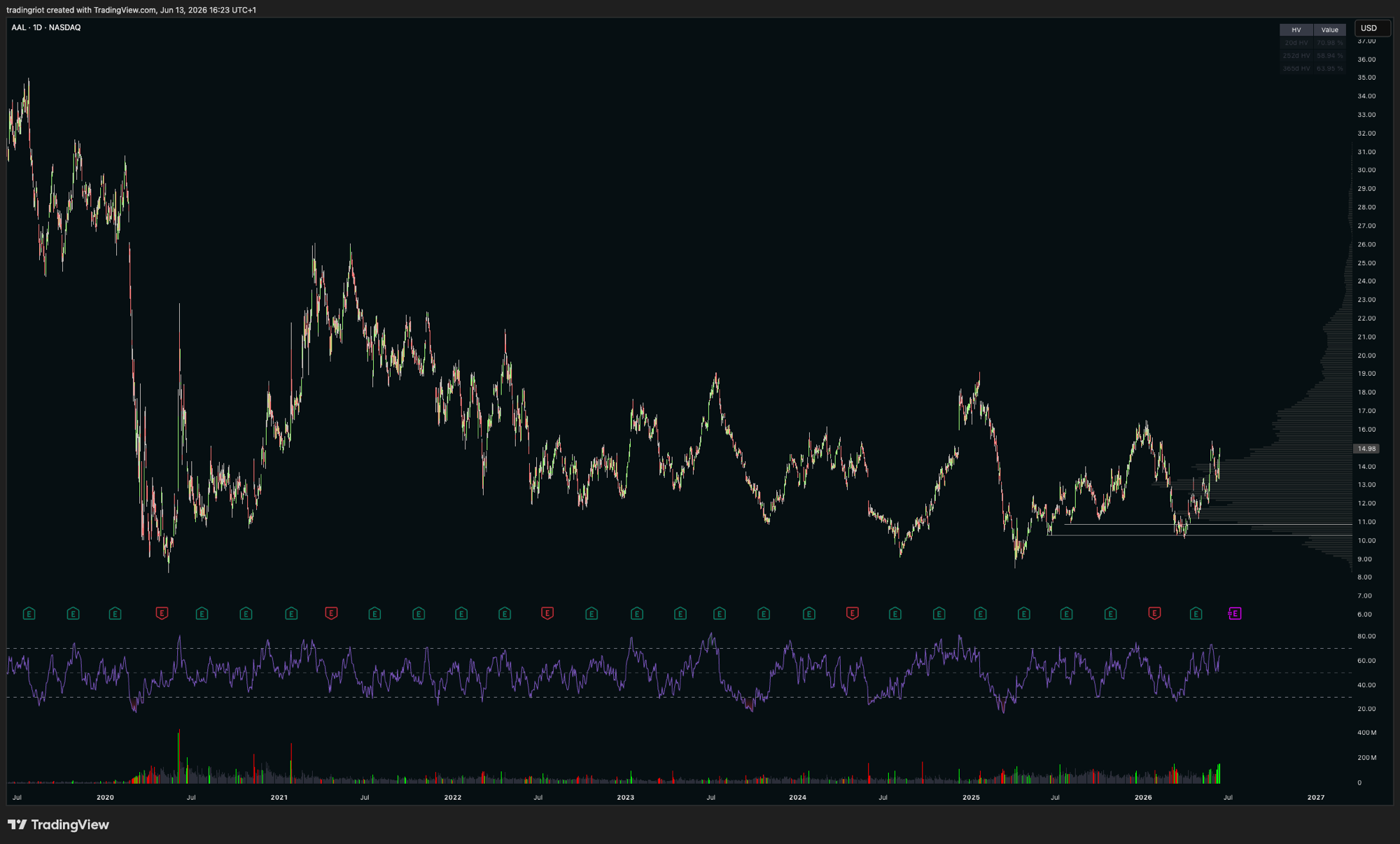Open the first green earnings marker on the left
Screen dimensions: 1400x844
(29, 614)
